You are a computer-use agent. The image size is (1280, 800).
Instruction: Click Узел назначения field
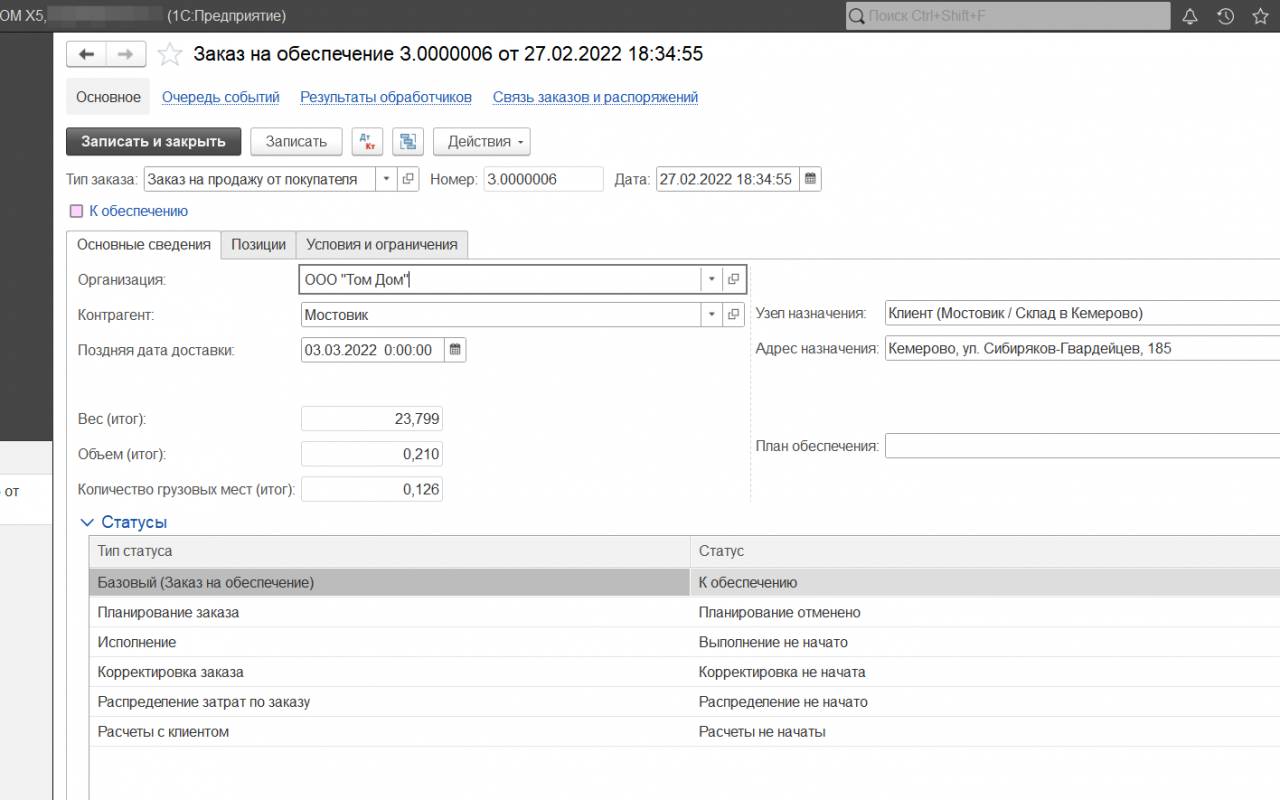click(1082, 313)
